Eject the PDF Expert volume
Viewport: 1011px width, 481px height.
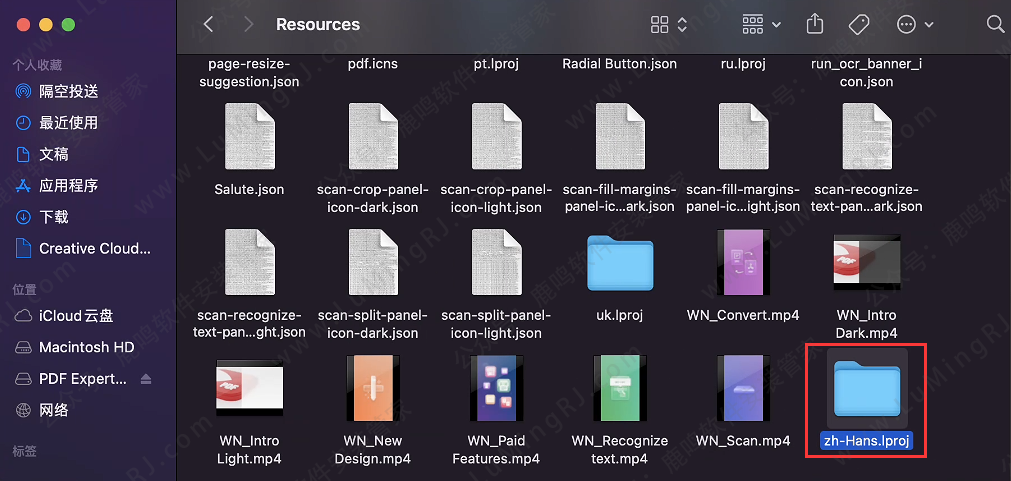[147, 379]
